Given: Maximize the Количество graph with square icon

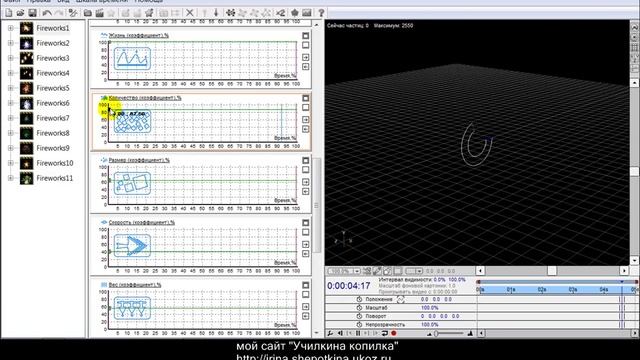Looking at the screenshot, I should coord(306,98).
